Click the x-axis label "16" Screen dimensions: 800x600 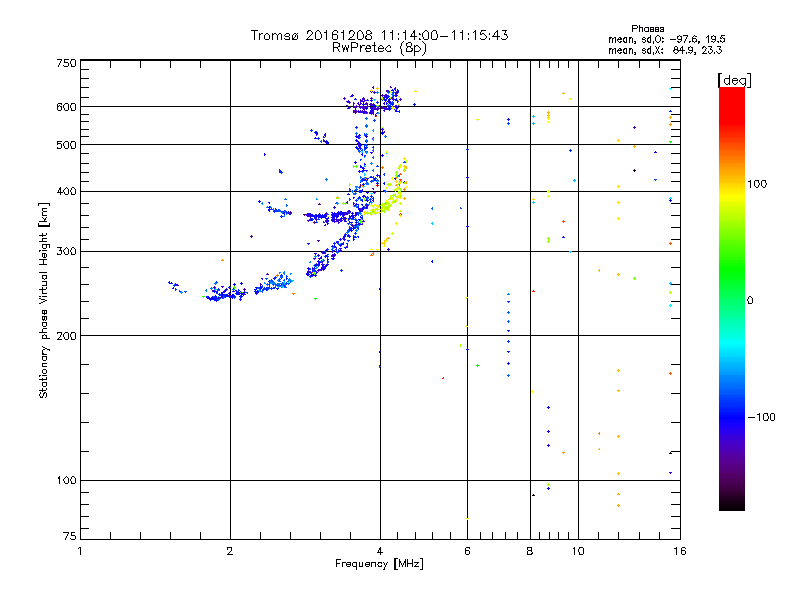click(680, 552)
